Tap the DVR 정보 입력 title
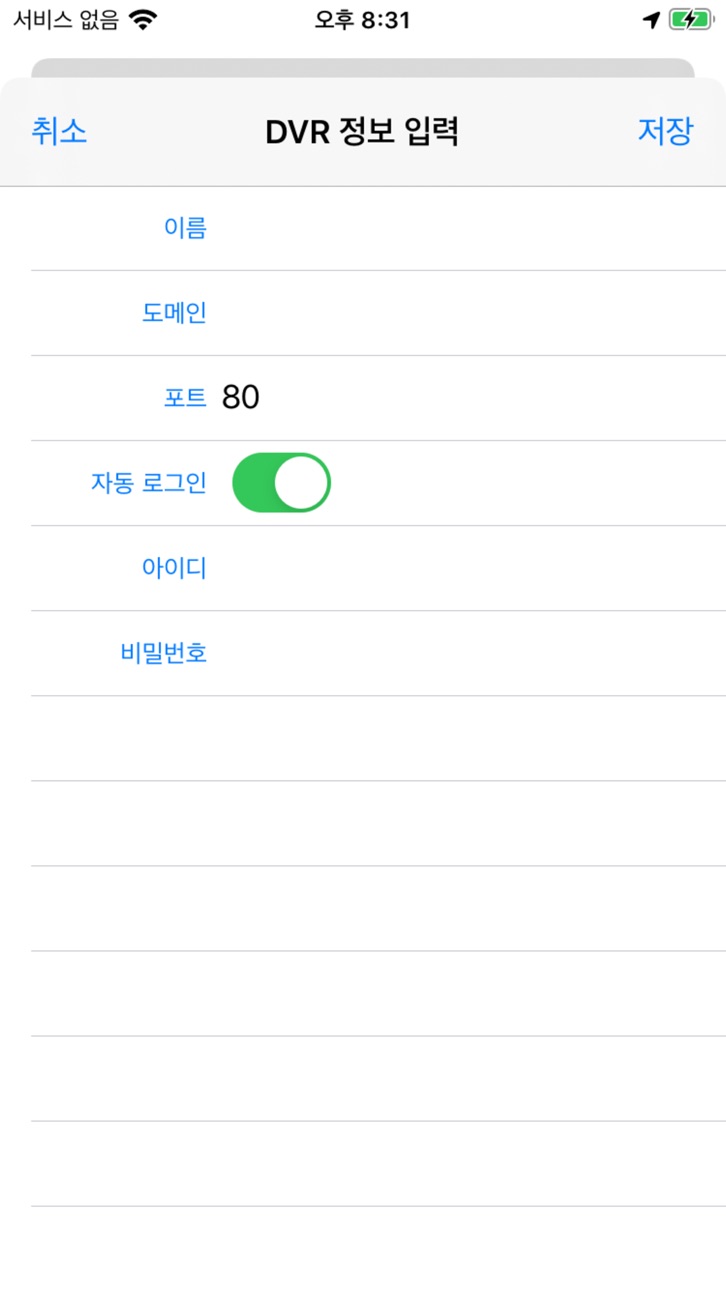 coord(362,132)
